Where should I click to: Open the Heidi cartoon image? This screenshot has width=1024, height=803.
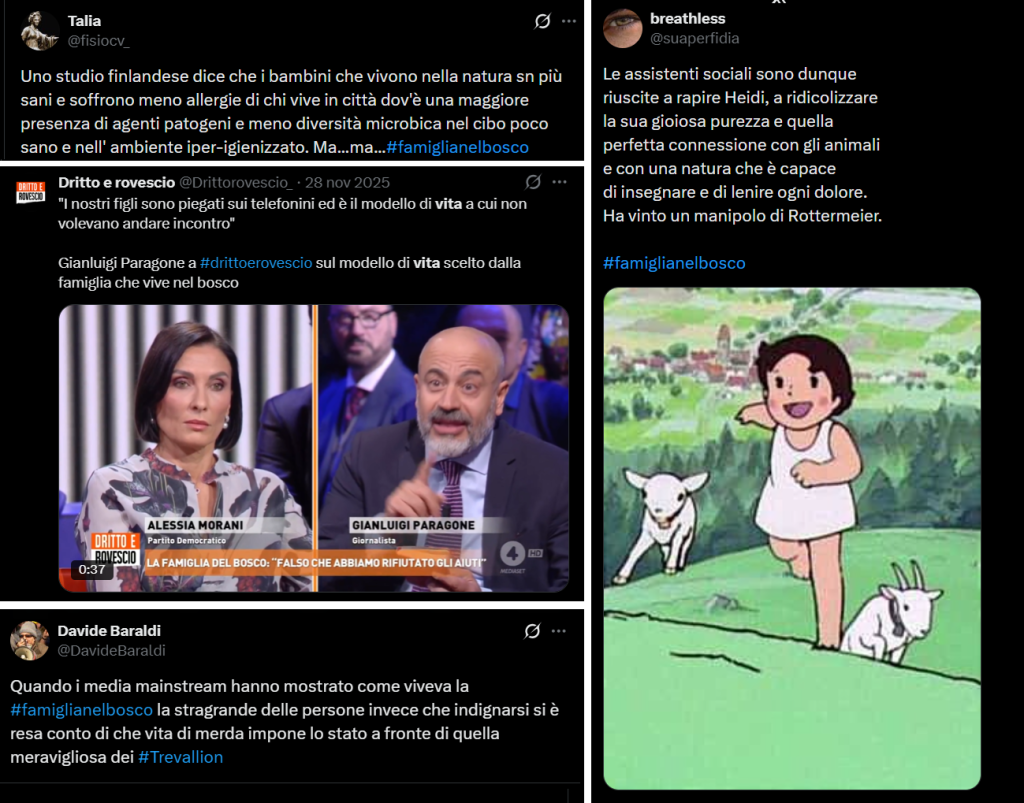pyautogui.click(x=792, y=539)
